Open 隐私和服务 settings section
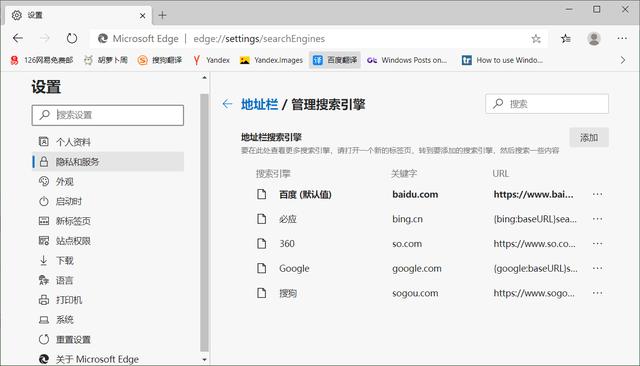The width and height of the screenshot is (640, 366). 108,162
